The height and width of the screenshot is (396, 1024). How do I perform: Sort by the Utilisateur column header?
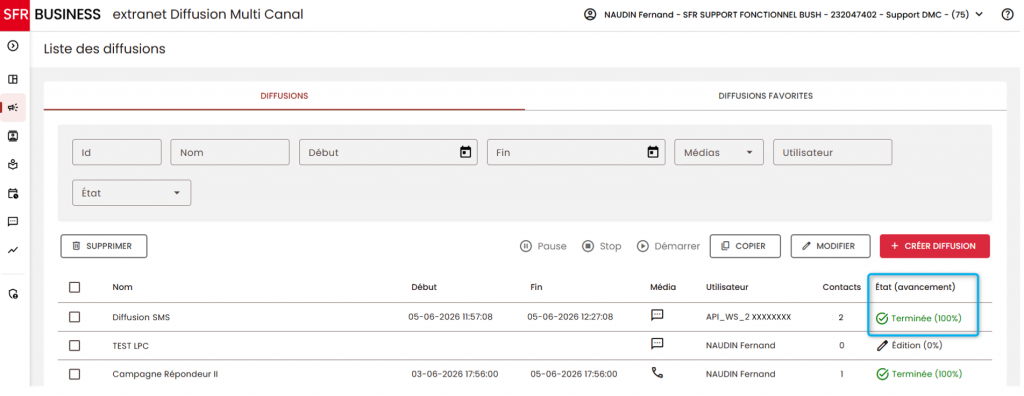click(x=727, y=287)
